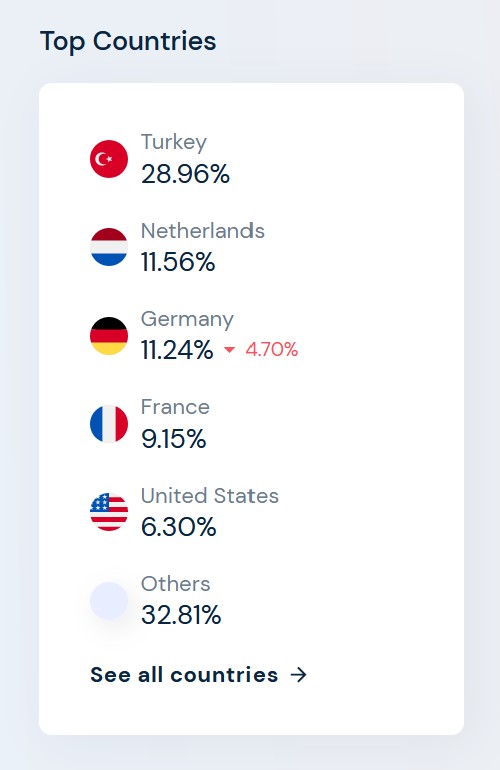This screenshot has width=500, height=770.
Task: Select the United States label
Action: coord(210,495)
